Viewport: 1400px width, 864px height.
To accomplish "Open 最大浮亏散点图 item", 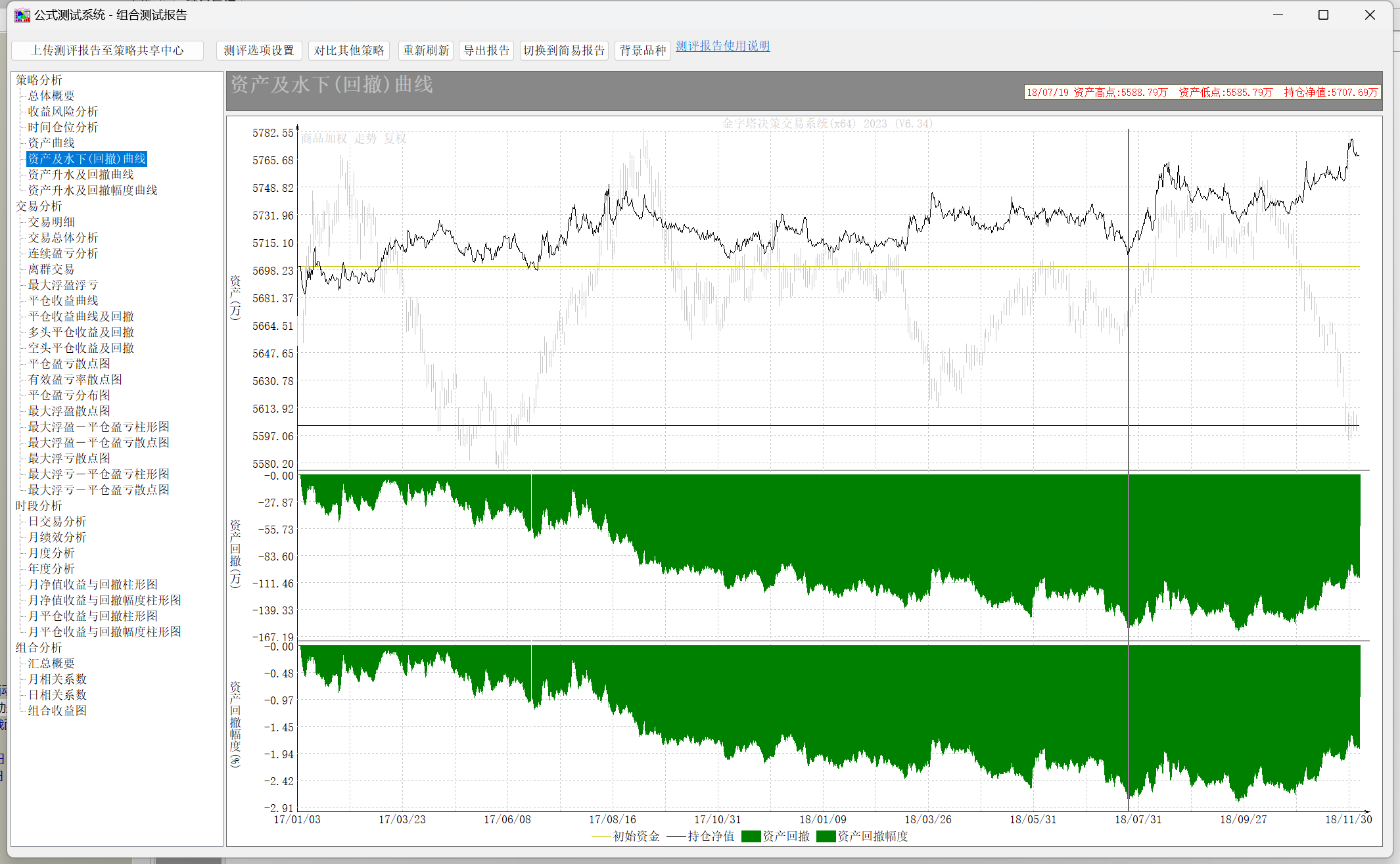I will pyautogui.click(x=69, y=458).
